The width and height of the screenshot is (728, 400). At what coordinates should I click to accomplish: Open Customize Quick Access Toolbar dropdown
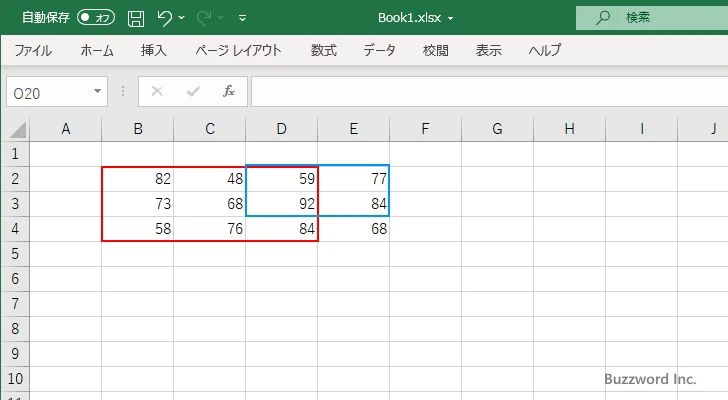[x=242, y=17]
